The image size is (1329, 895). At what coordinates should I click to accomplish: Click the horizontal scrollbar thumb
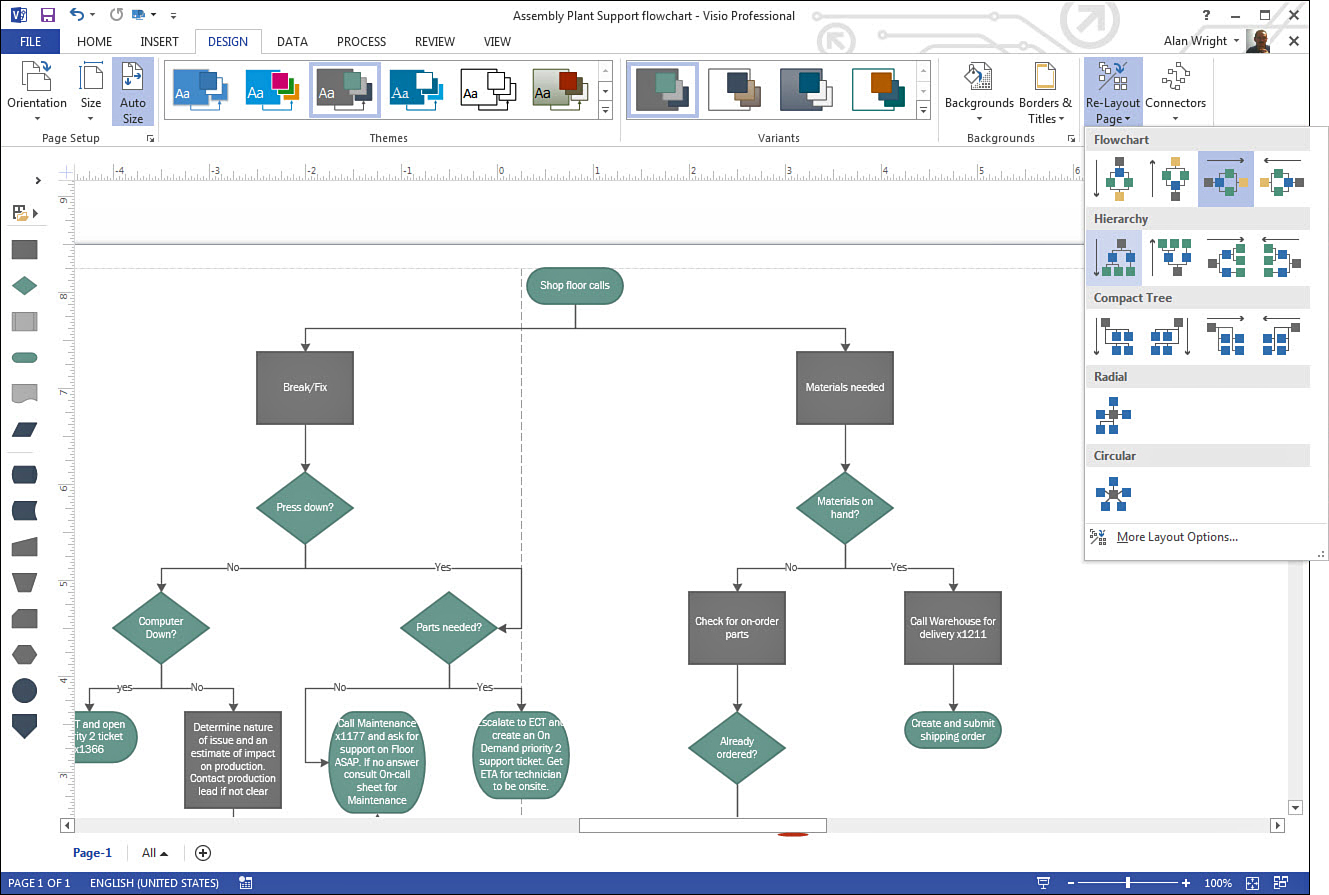[x=702, y=825]
